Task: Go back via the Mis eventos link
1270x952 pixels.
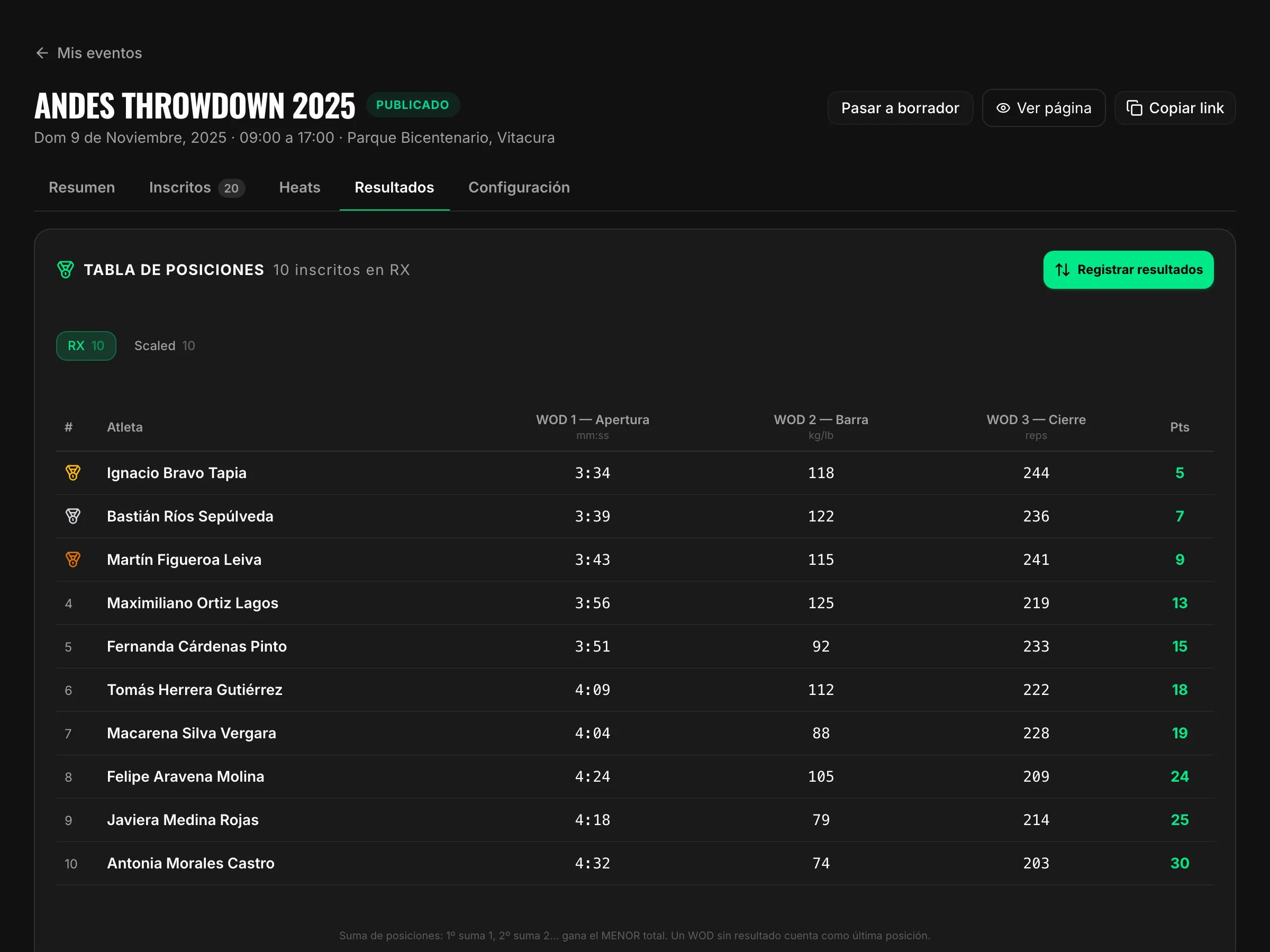Action: pyautogui.click(x=89, y=53)
